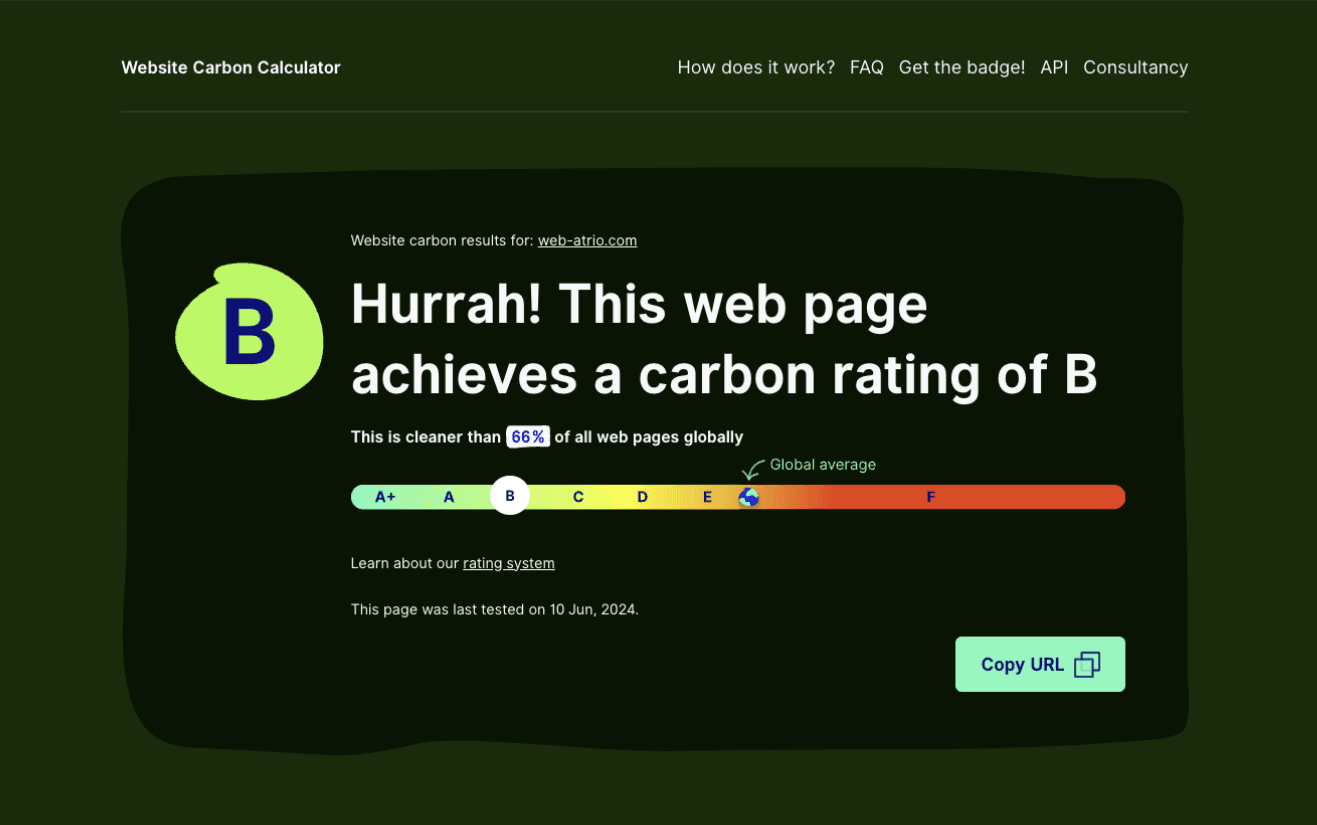Image resolution: width=1317 pixels, height=825 pixels.
Task: Click the Copy URL button
Action: click(x=1040, y=664)
